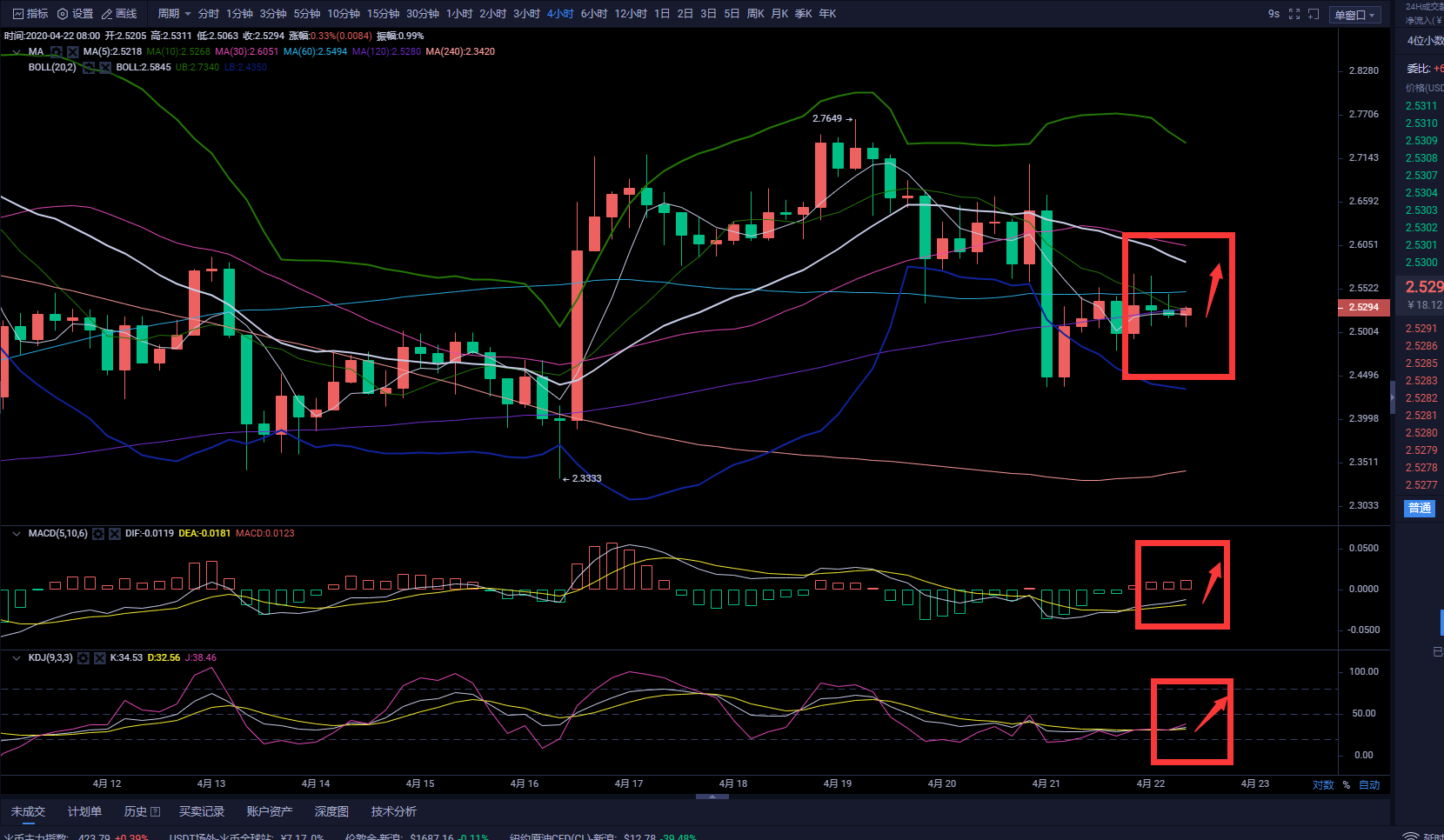
Task: Toggle 对数 logarithmic scale
Action: 1322,784
